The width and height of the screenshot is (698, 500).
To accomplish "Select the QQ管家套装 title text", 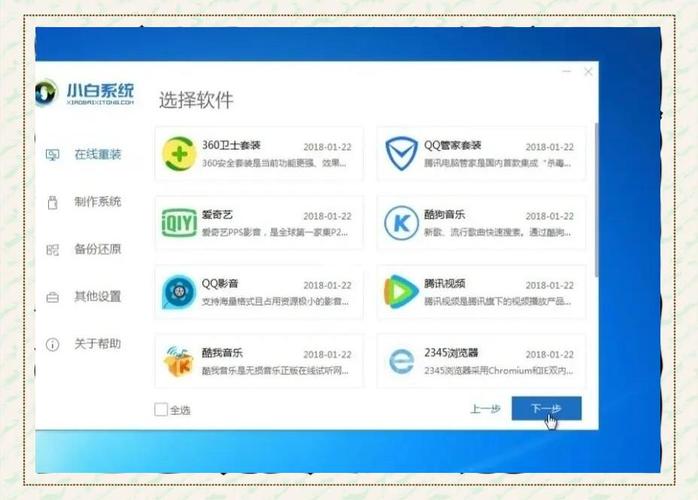I will [452, 145].
